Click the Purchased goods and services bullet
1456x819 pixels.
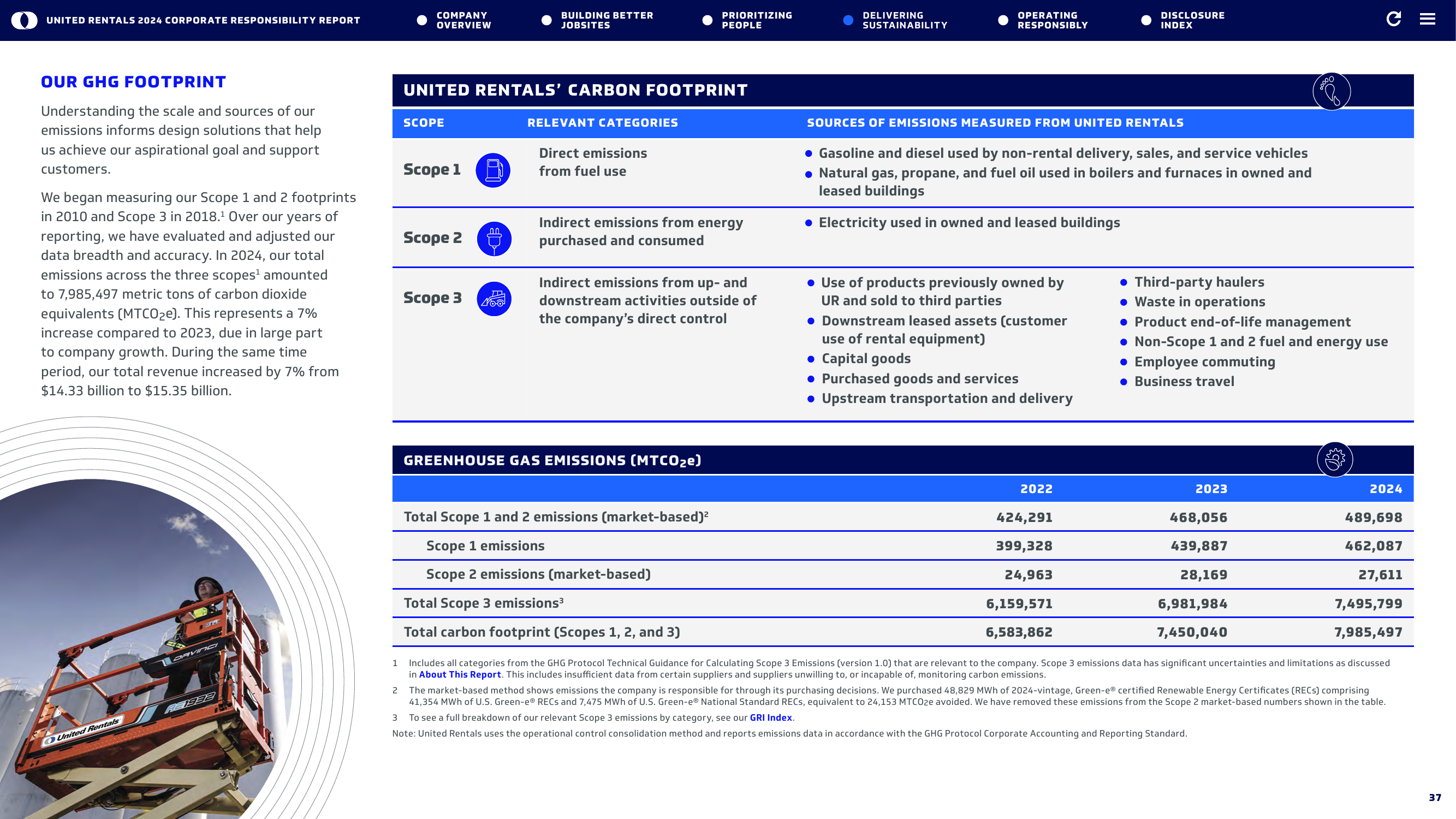coord(919,379)
